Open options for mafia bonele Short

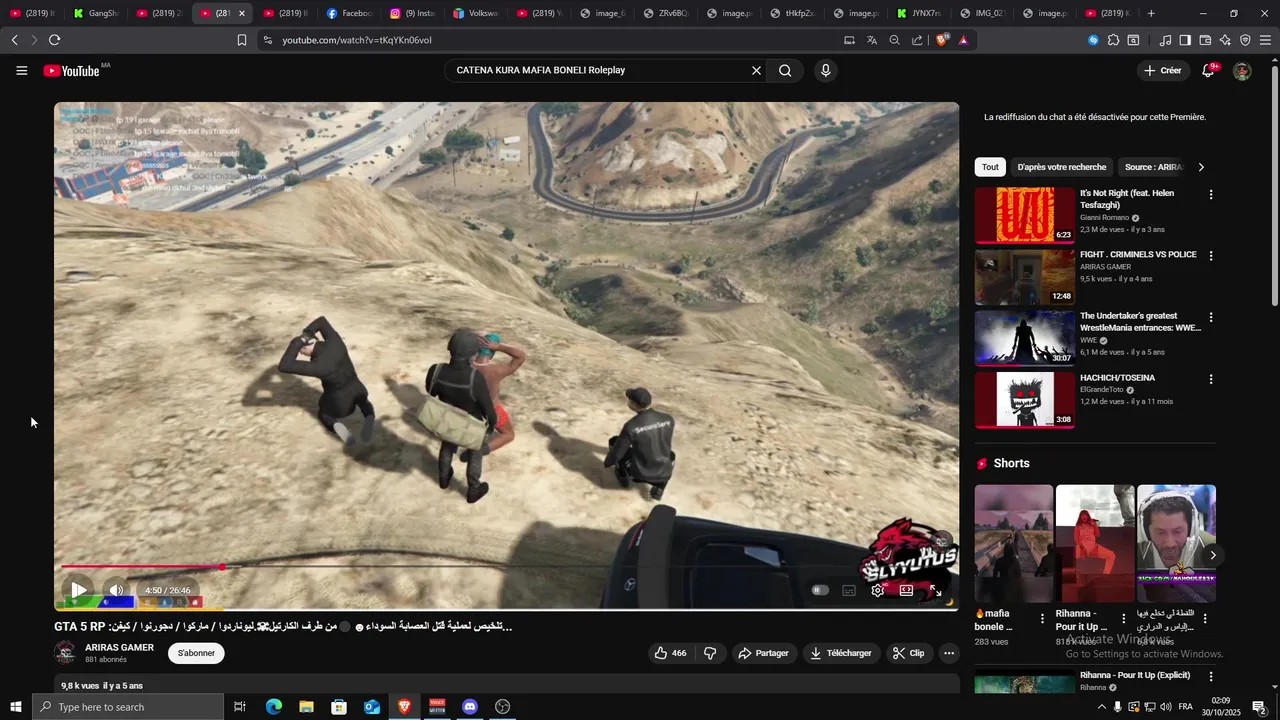click(x=1042, y=619)
